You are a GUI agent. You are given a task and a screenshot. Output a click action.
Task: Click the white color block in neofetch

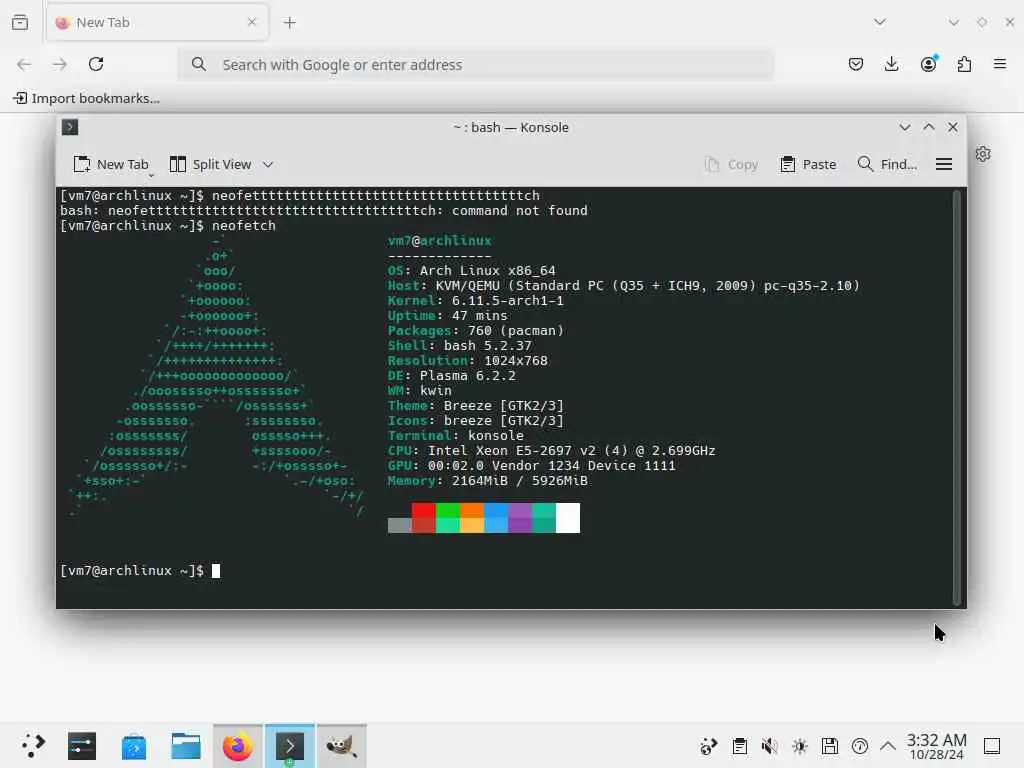[568, 518]
